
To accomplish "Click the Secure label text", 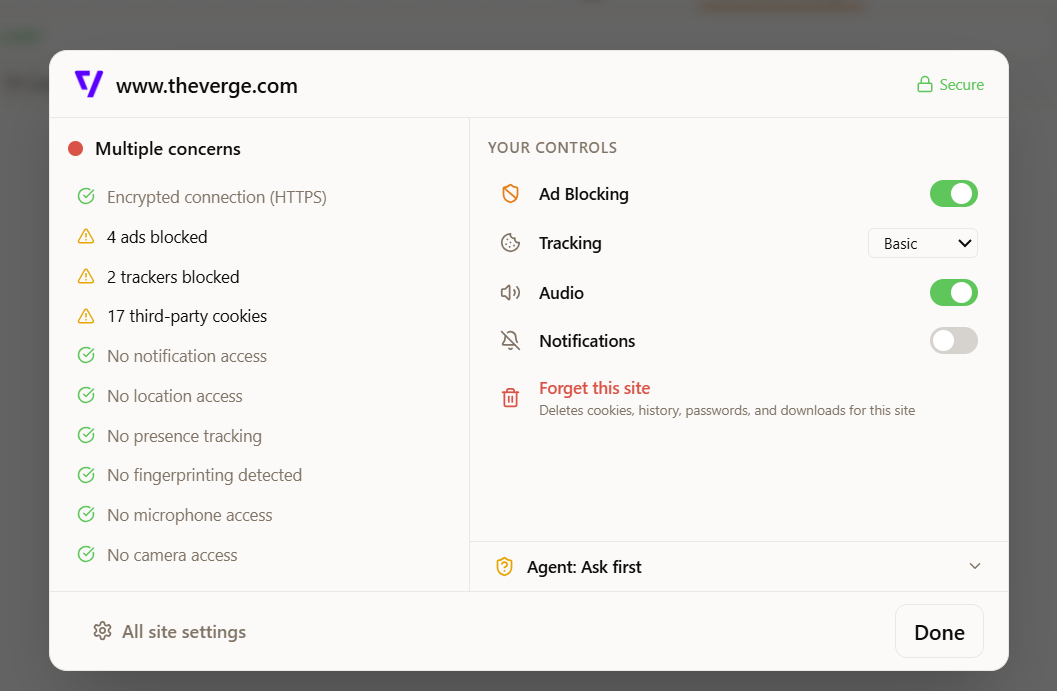I will click(961, 85).
